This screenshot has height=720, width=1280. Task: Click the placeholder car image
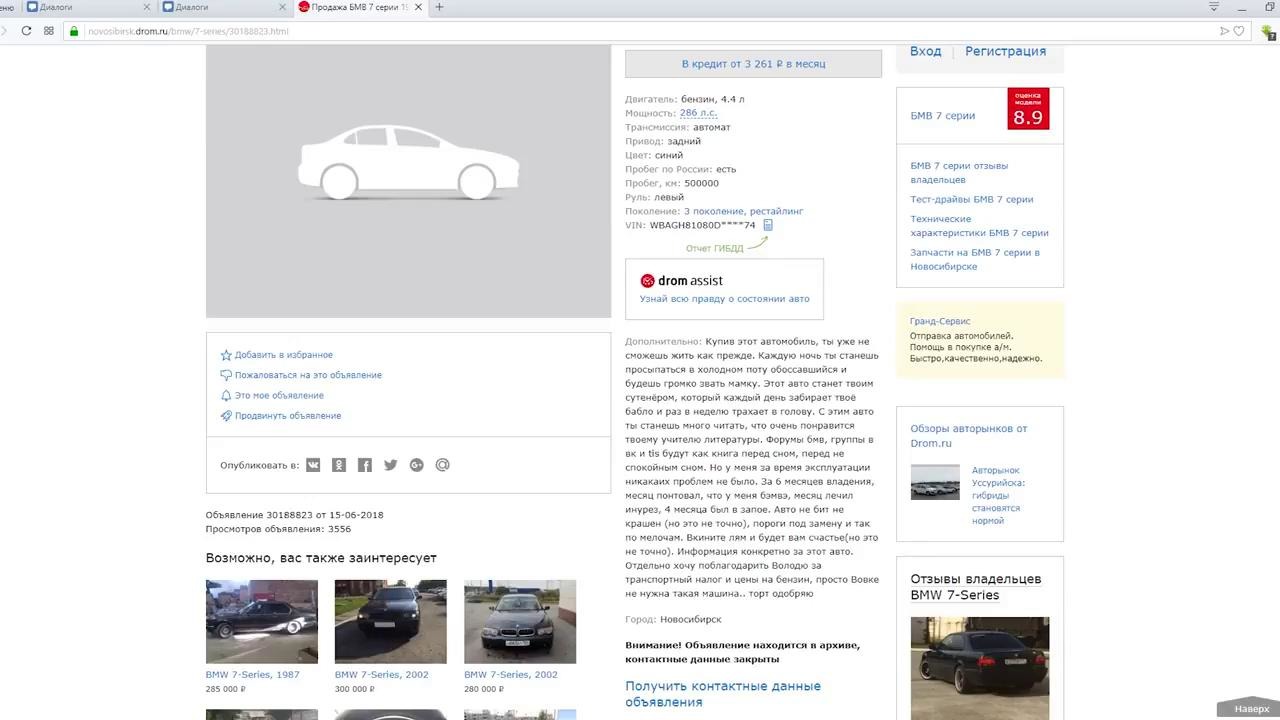tap(408, 181)
